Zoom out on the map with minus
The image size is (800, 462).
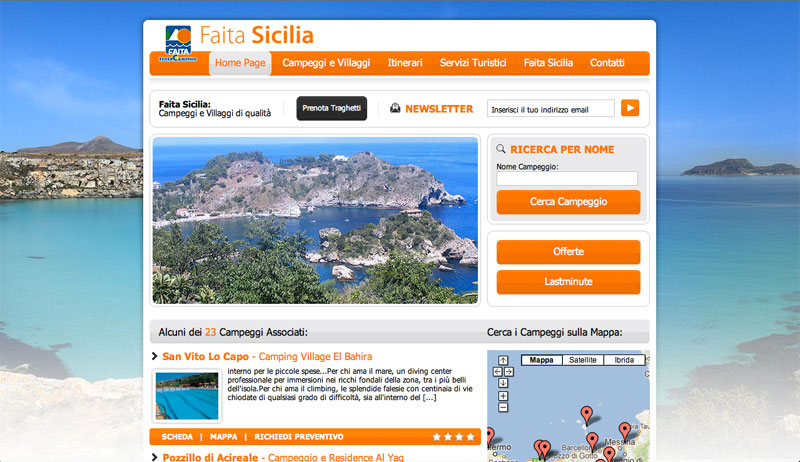click(503, 407)
